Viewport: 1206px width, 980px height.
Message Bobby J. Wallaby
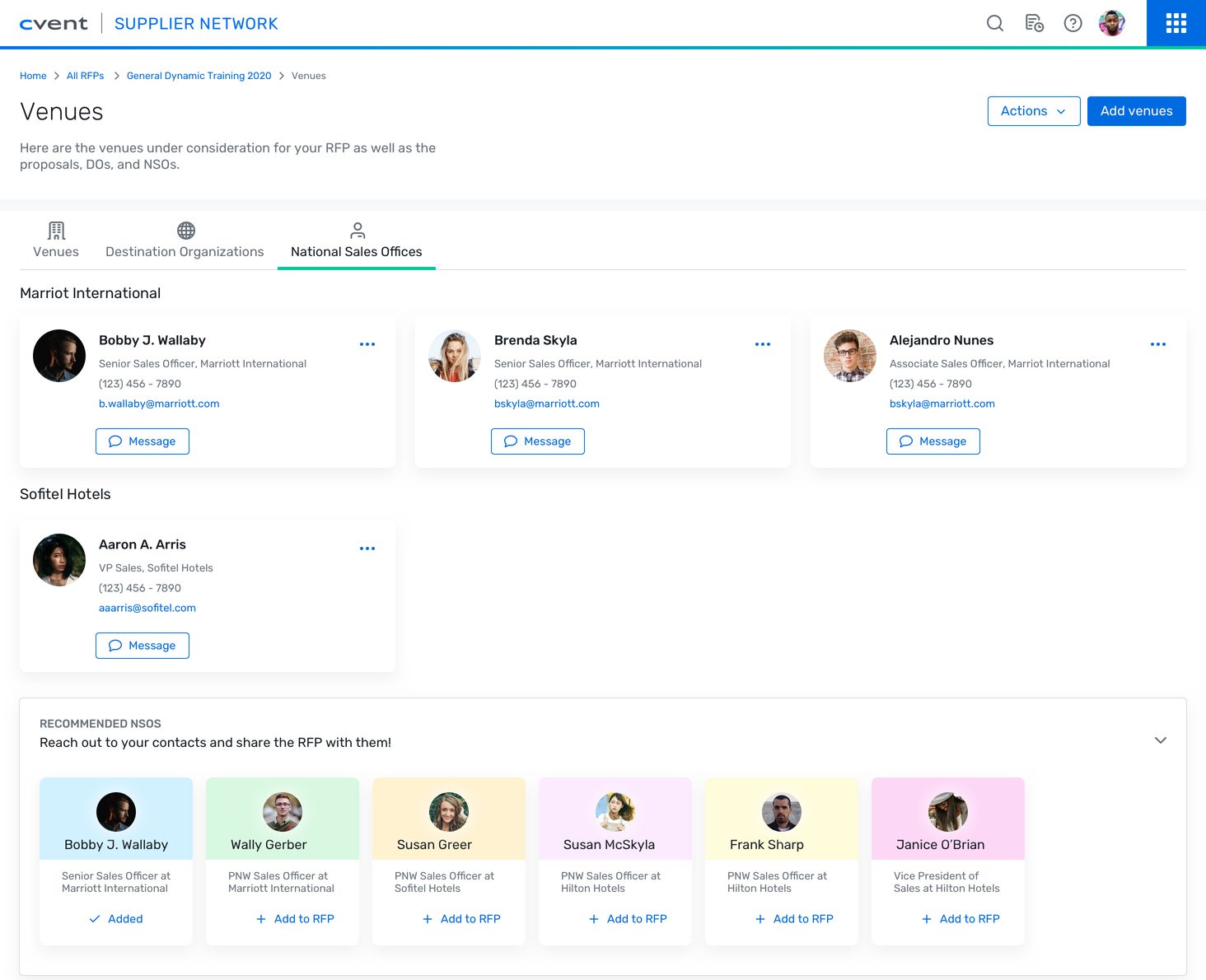pos(143,441)
